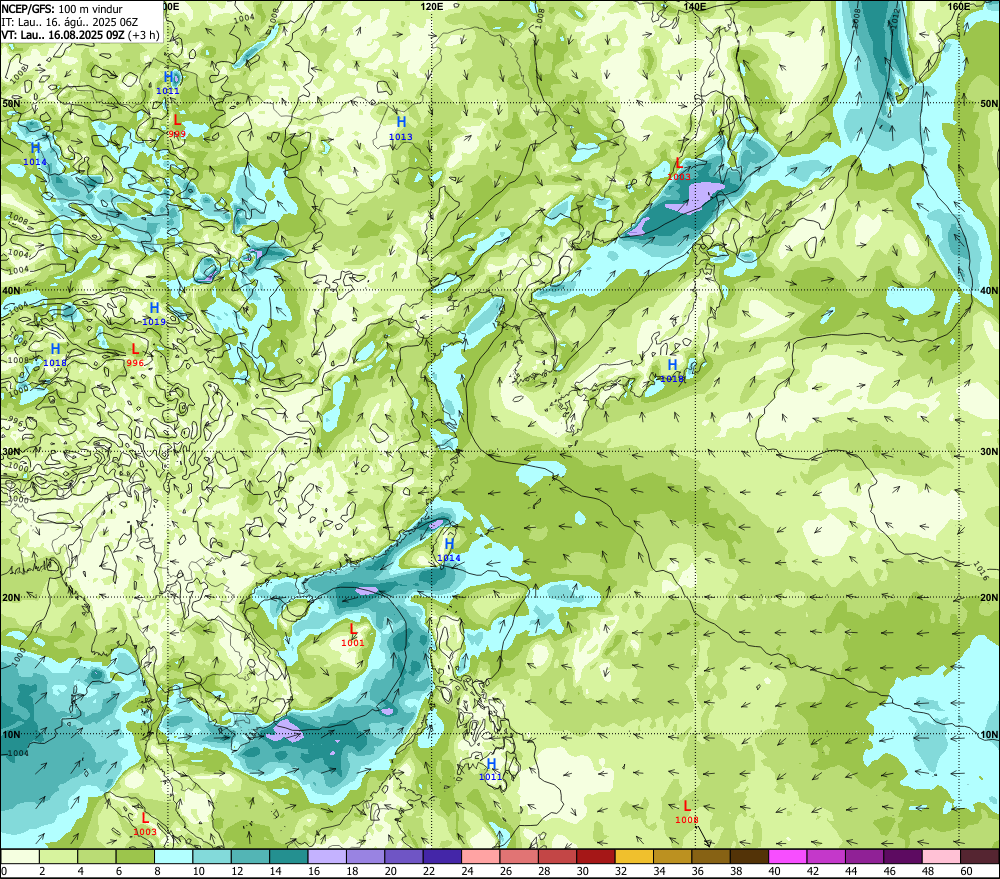Click the 30N label on the right edge
1000x879 pixels.
click(x=989, y=452)
